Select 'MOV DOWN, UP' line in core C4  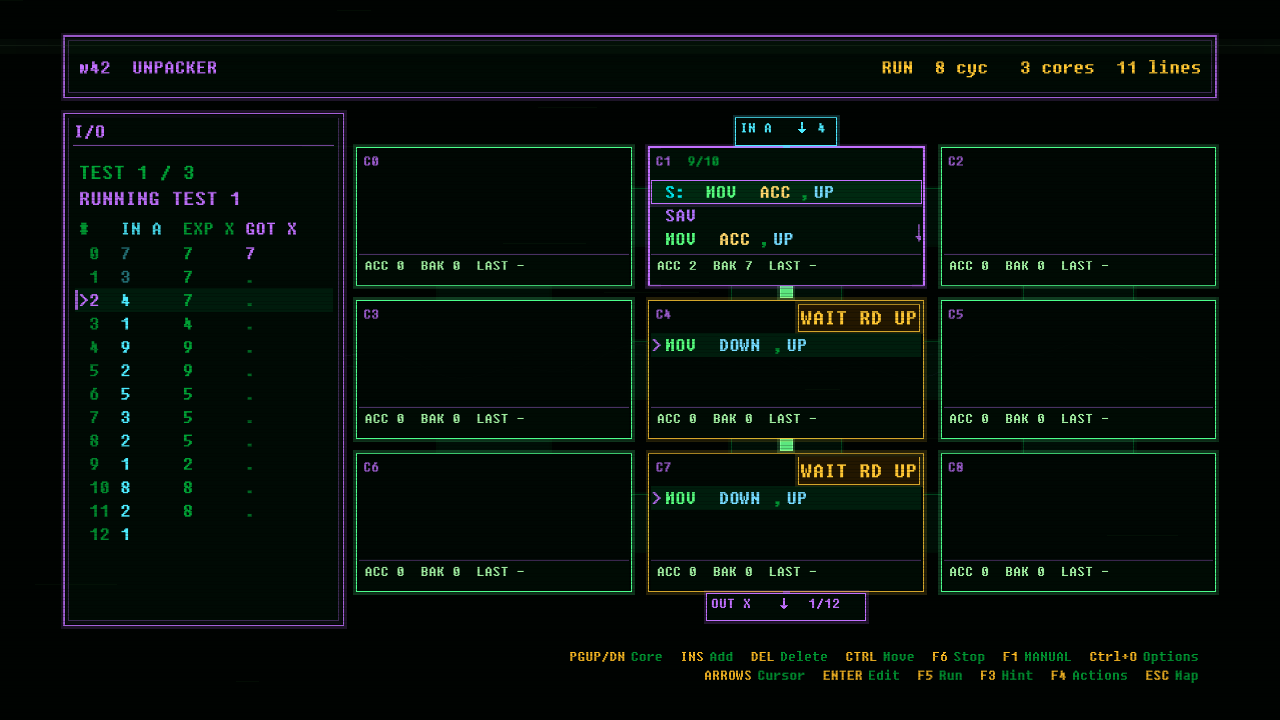point(786,346)
